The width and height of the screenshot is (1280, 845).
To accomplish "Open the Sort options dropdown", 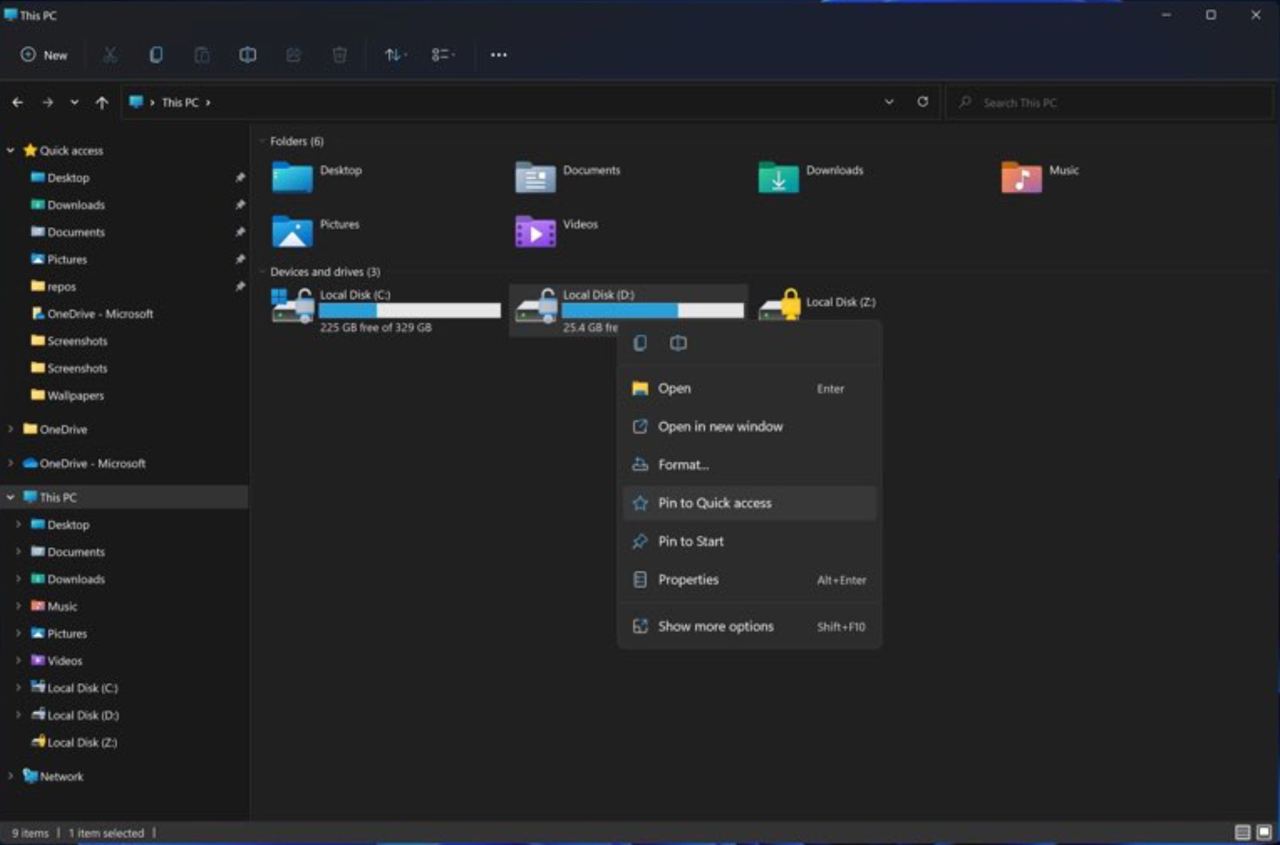I will [x=396, y=55].
